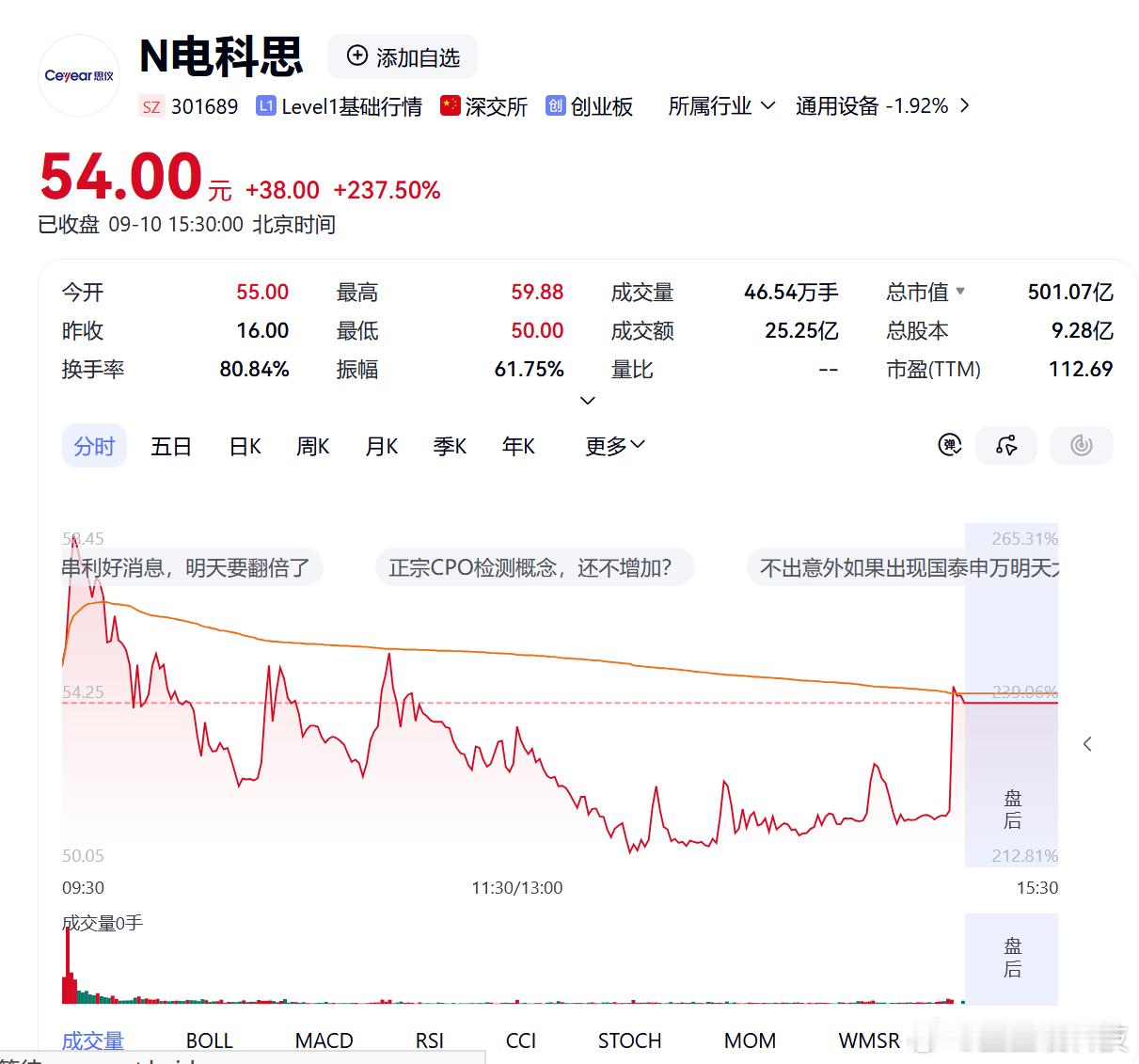Click 成交额 value 25.25亿
Viewport: 1139px width, 1064px height.
click(801, 330)
